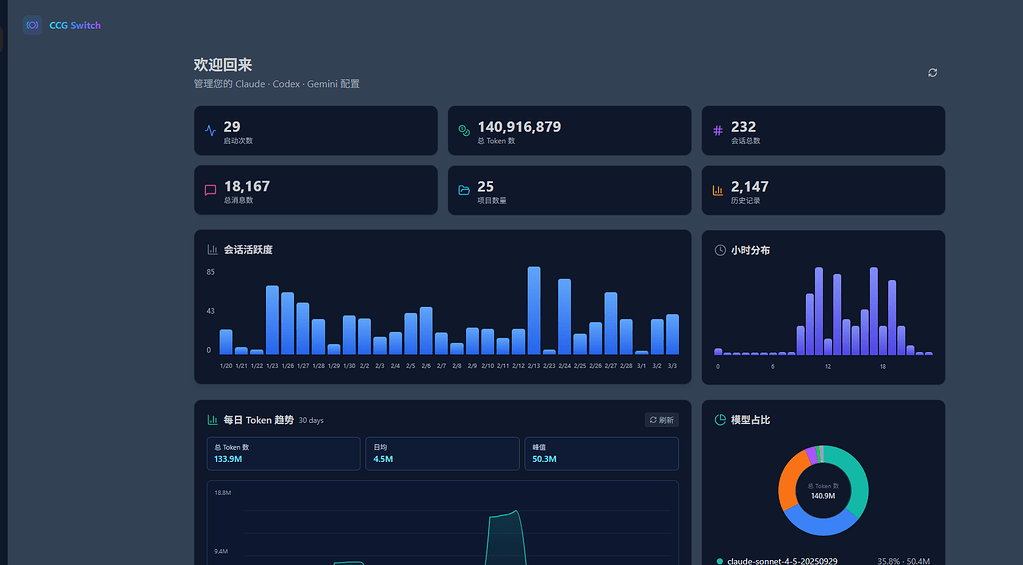
Task: Click the subtitle 管理您的 Claude · Codex · Gemini 配置
Action: click(x=277, y=84)
